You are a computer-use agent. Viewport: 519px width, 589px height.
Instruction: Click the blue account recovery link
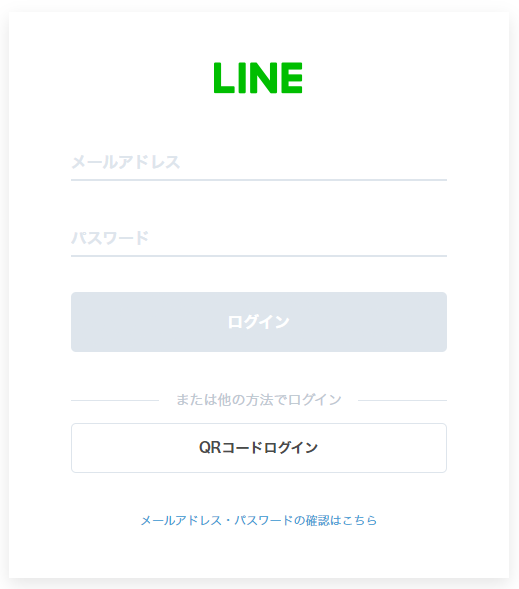click(259, 520)
